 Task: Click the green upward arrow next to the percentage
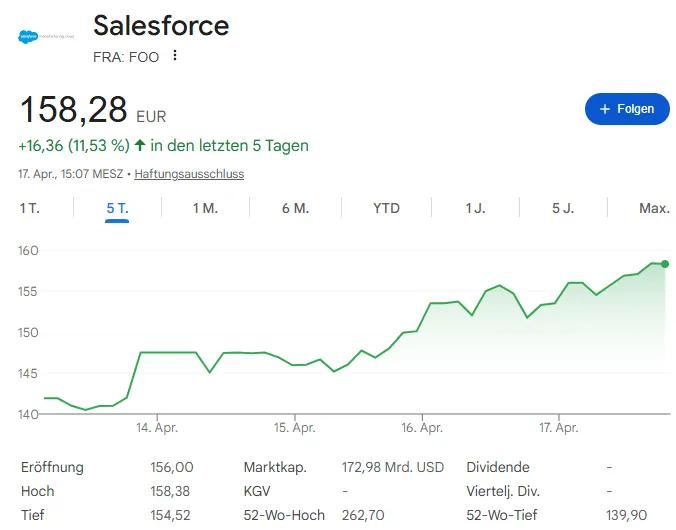(140, 145)
